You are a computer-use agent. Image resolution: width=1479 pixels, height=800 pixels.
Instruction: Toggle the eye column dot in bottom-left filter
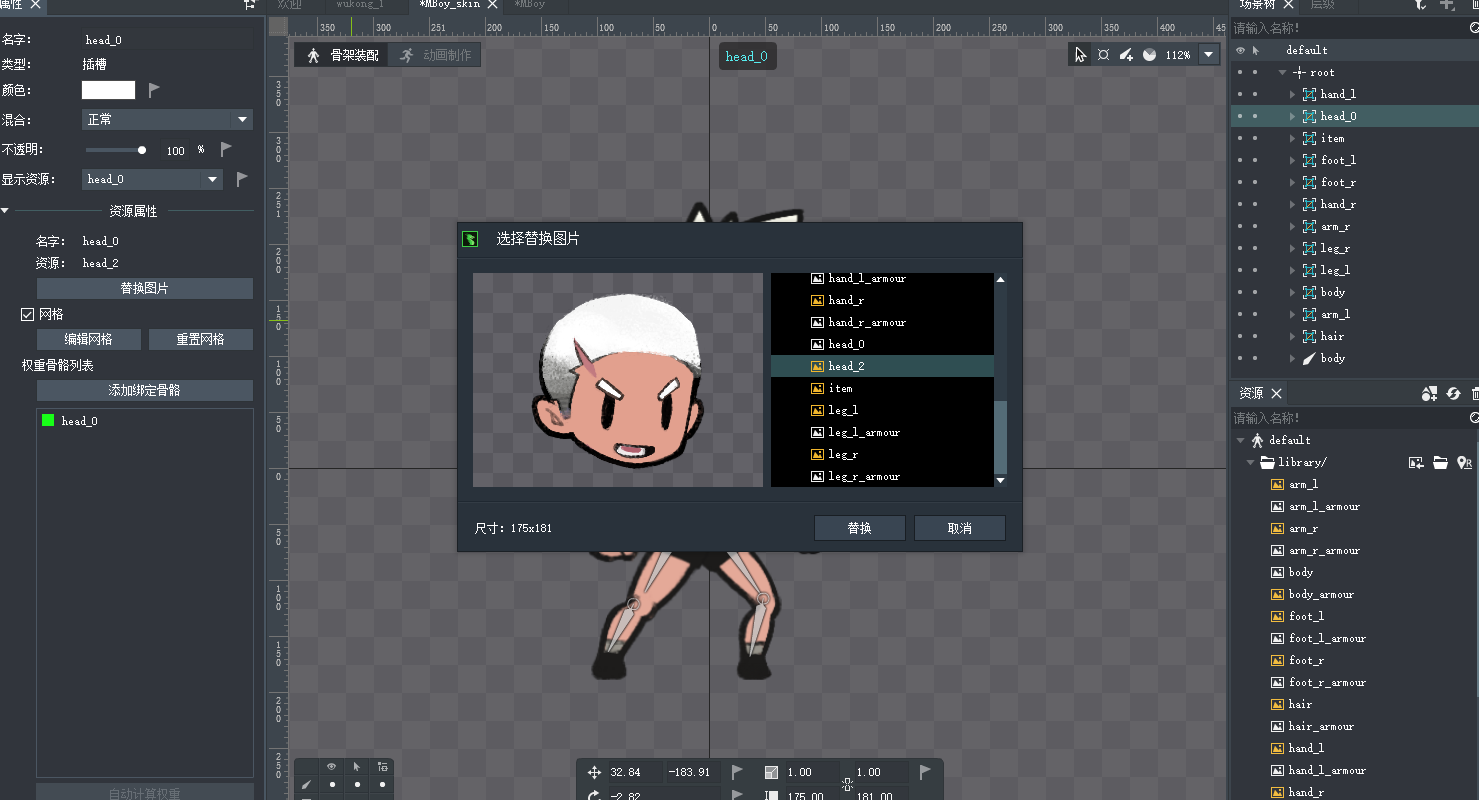point(332,785)
